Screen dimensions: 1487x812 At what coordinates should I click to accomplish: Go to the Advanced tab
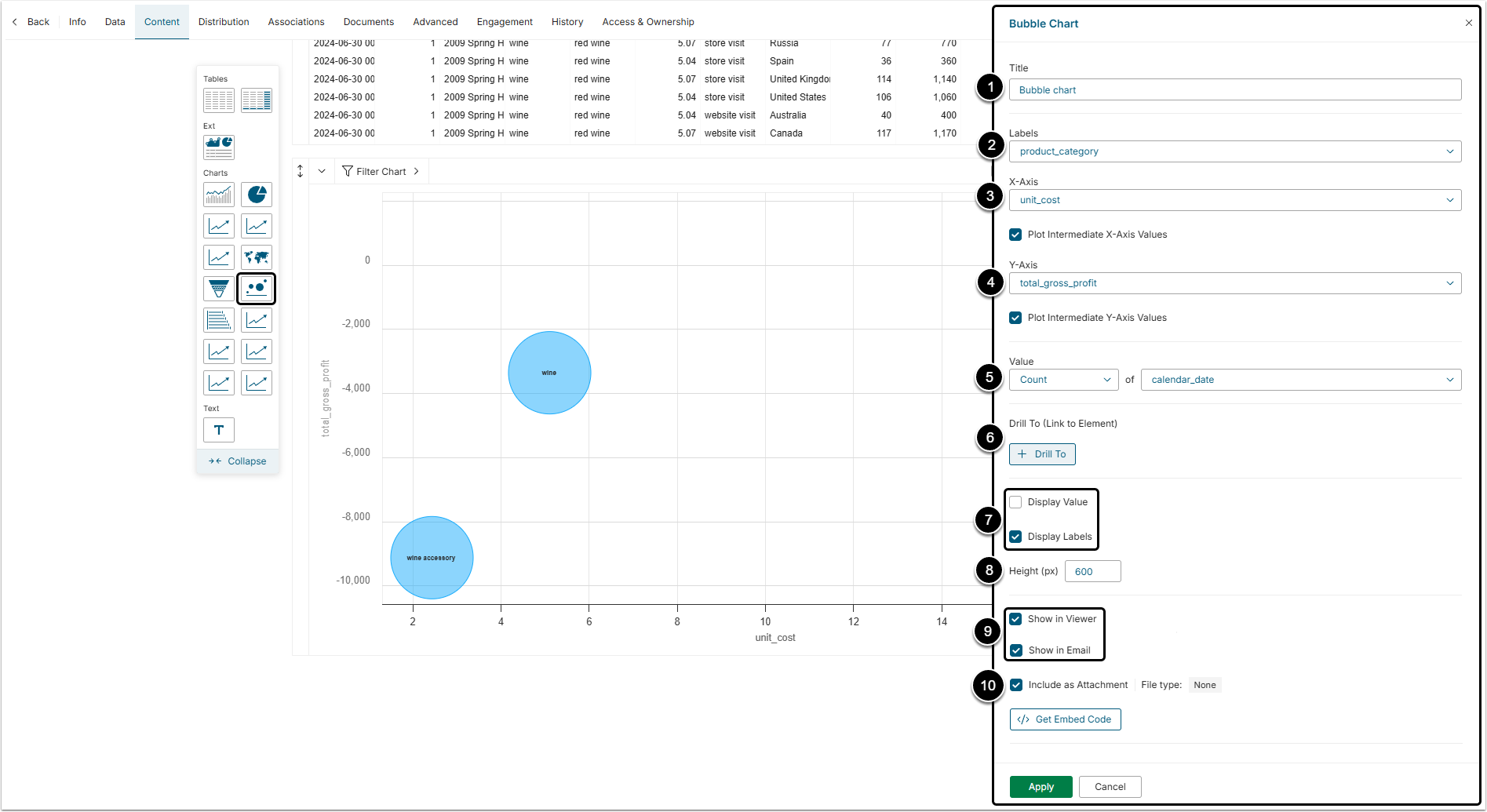[436, 22]
